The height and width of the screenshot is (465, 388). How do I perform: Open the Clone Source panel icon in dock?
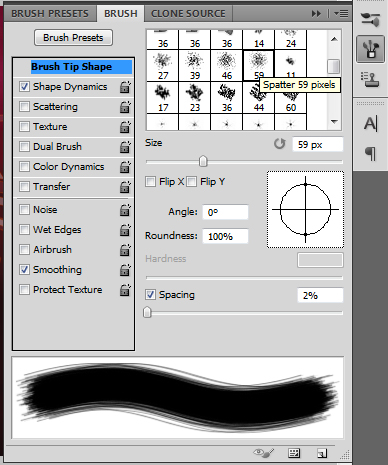click(370, 79)
